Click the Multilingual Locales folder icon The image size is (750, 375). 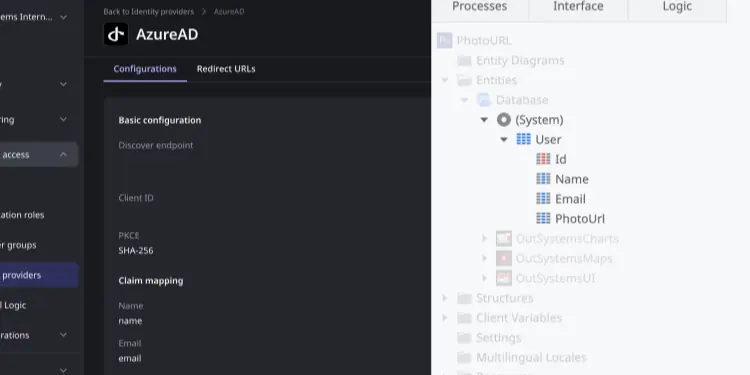[464, 357]
